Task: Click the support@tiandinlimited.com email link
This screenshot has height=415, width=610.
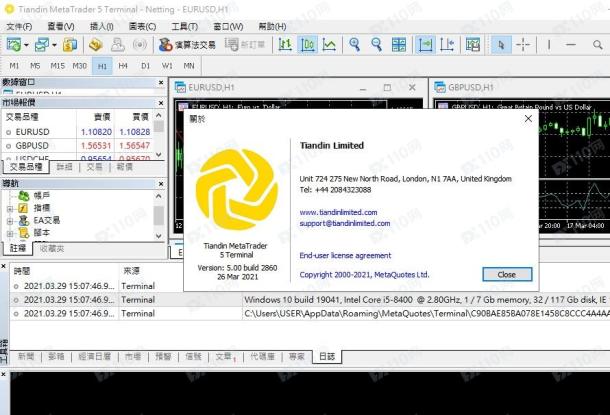Action: click(345, 223)
